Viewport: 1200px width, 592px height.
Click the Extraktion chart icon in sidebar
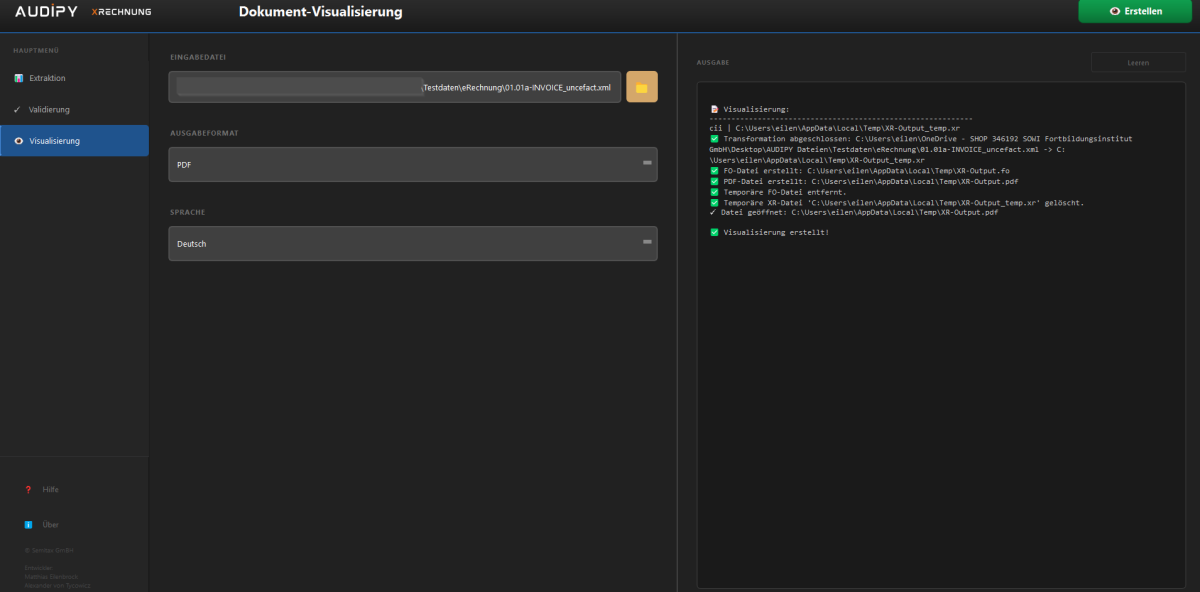[18, 78]
